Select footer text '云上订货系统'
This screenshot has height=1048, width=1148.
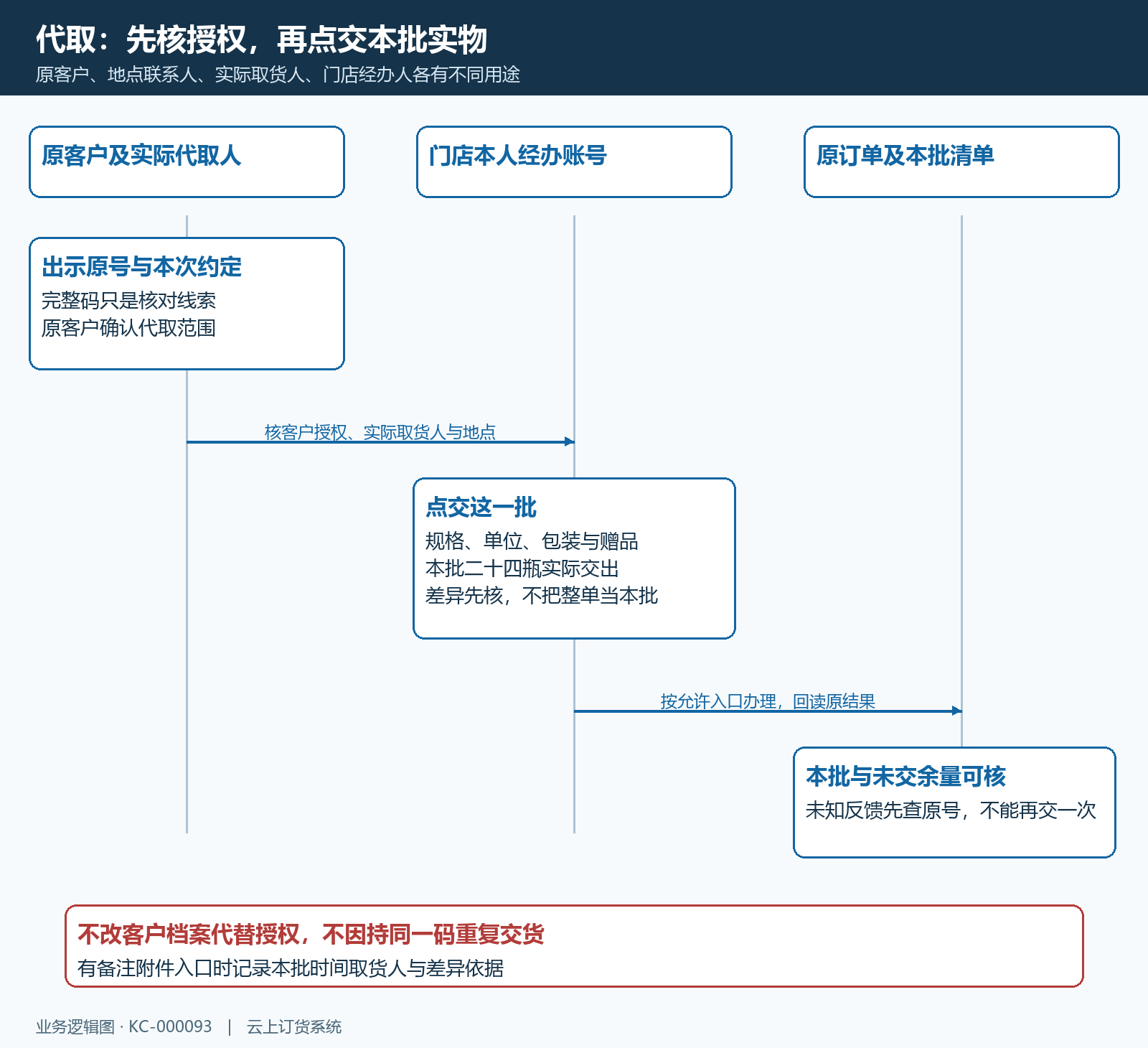(x=294, y=1026)
